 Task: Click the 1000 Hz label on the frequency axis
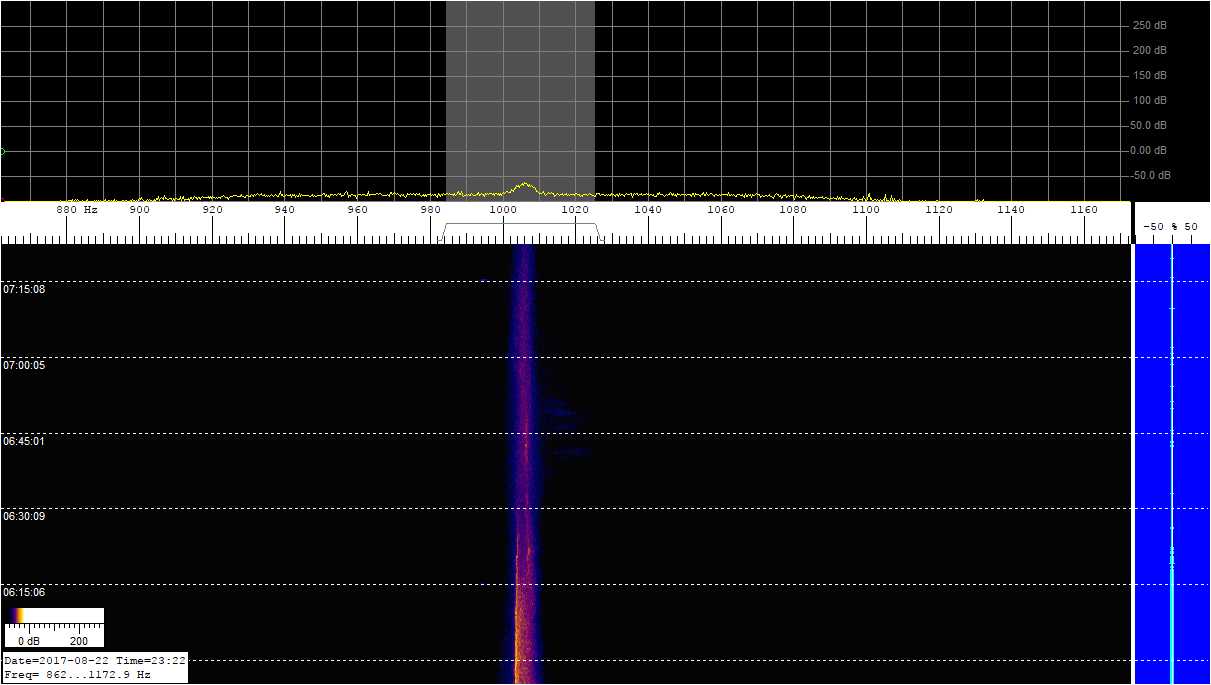tap(502, 210)
